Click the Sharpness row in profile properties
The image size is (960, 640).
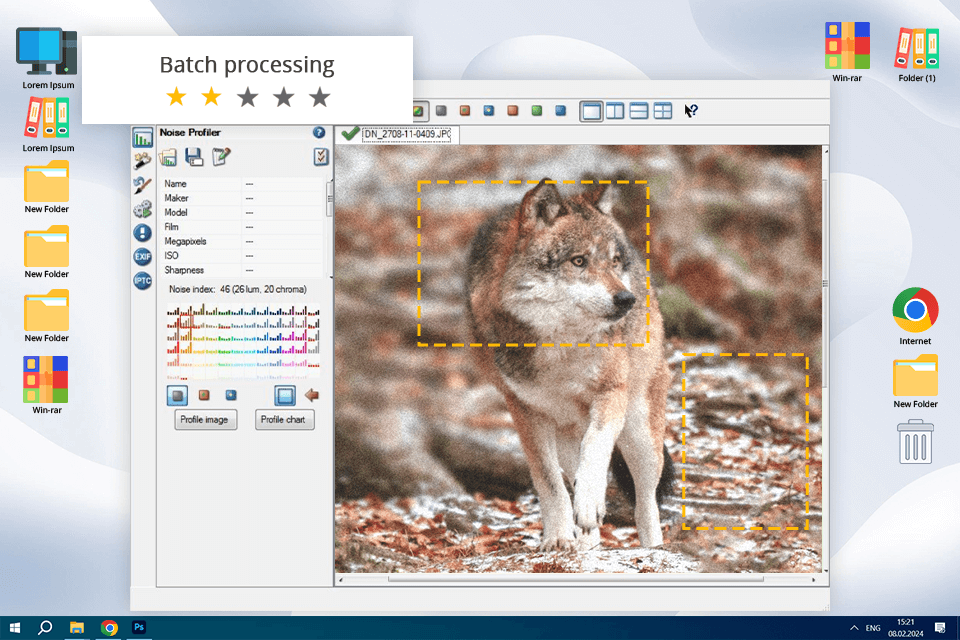coord(242,270)
